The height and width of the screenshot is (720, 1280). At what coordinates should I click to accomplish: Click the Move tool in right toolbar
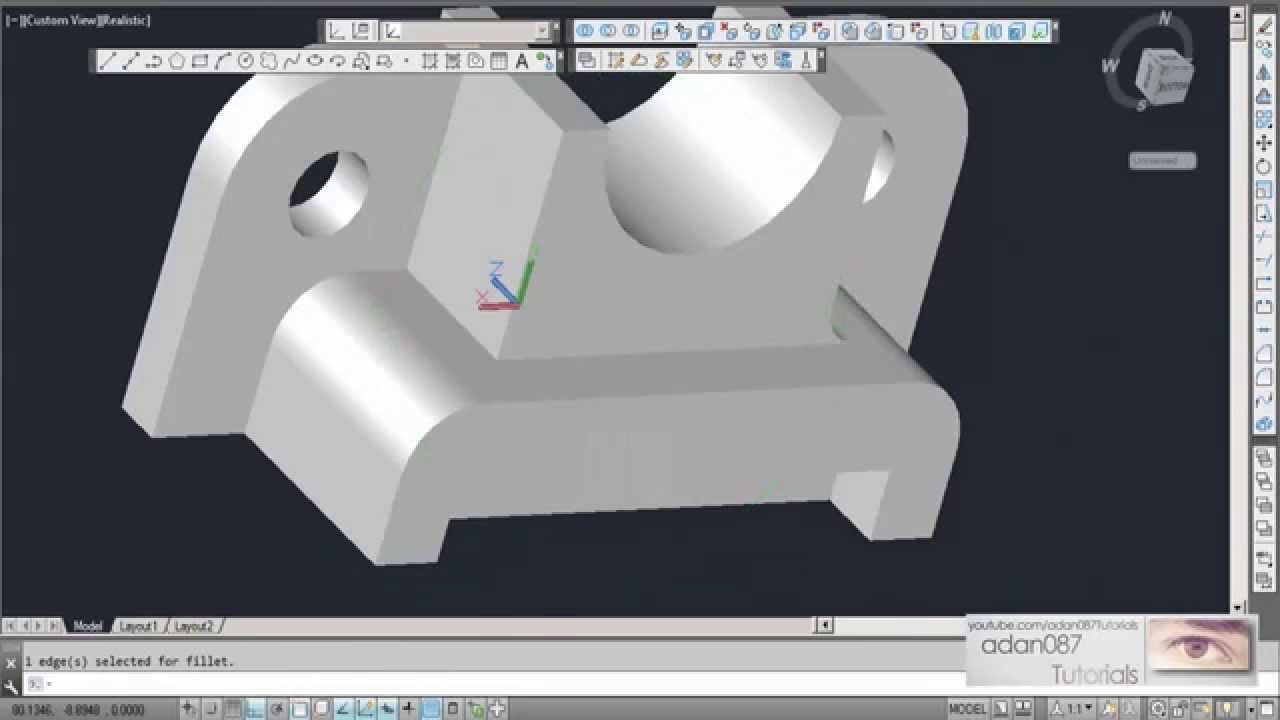coord(1264,143)
